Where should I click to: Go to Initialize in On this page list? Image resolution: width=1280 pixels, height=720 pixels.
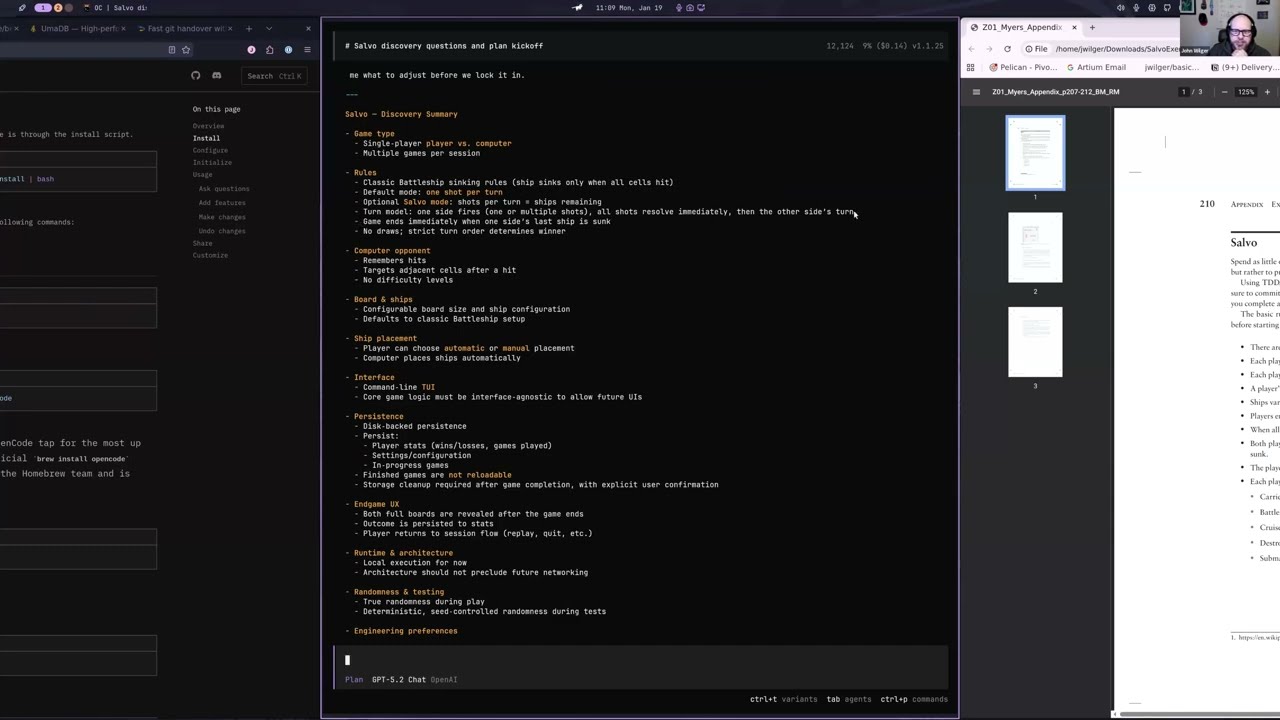(x=212, y=162)
